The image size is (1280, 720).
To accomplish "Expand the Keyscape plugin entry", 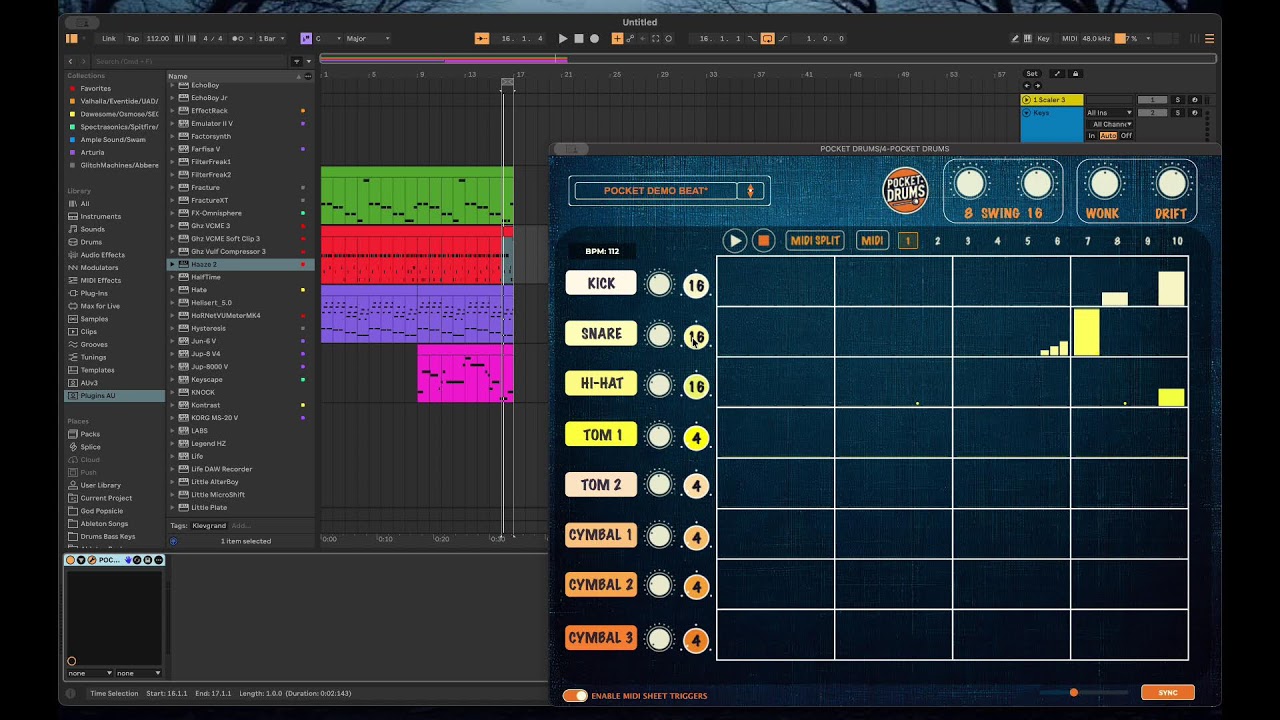I will pos(172,380).
